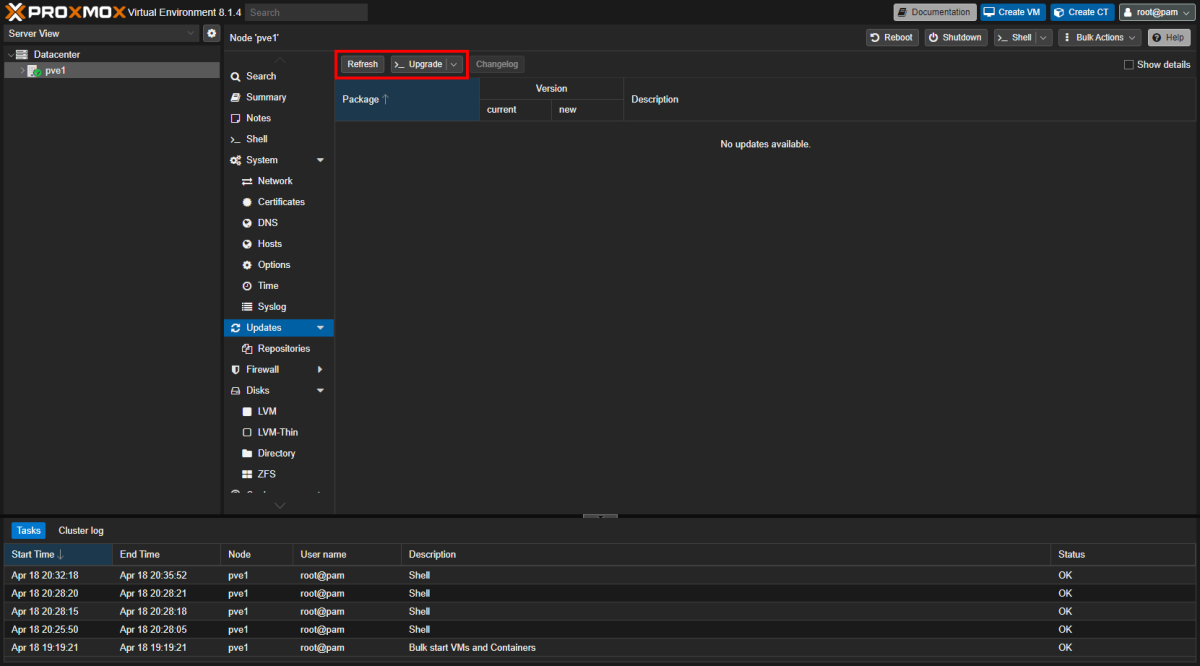The height and width of the screenshot is (666, 1200).
Task: Enable Show details checkbox
Action: pos(1129,65)
